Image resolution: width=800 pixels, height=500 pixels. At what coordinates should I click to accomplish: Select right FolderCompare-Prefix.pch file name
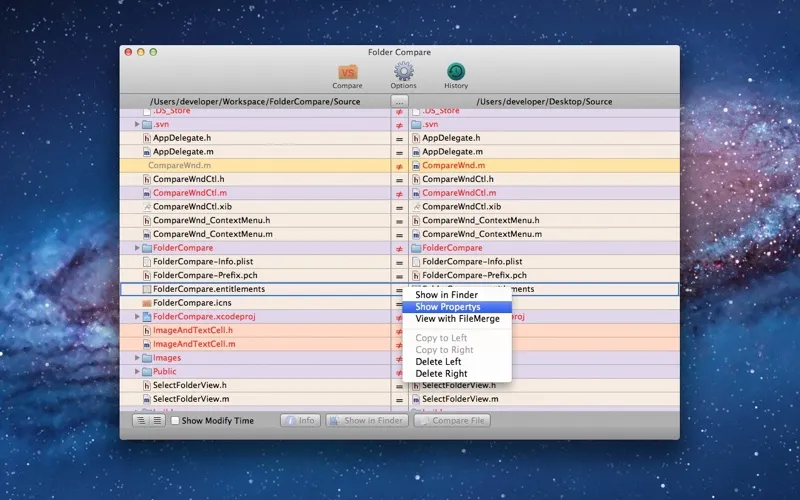(x=474, y=275)
